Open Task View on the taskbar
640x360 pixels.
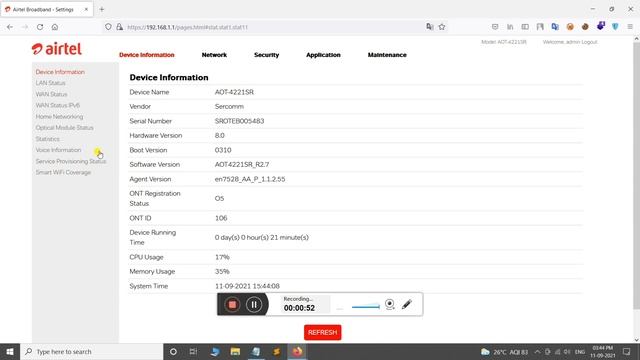pyautogui.click(x=193, y=351)
